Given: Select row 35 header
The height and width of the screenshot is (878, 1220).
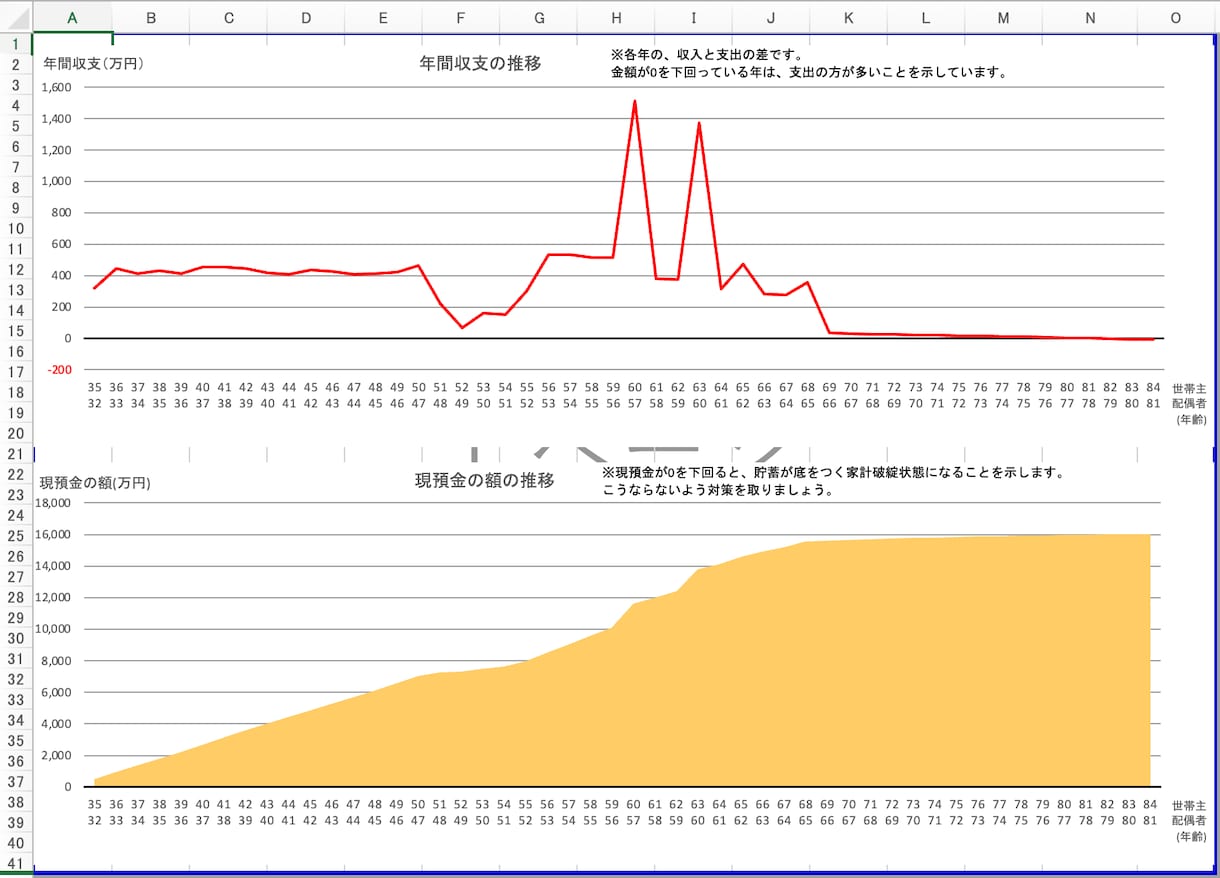Looking at the screenshot, I should pyautogui.click(x=16, y=741).
